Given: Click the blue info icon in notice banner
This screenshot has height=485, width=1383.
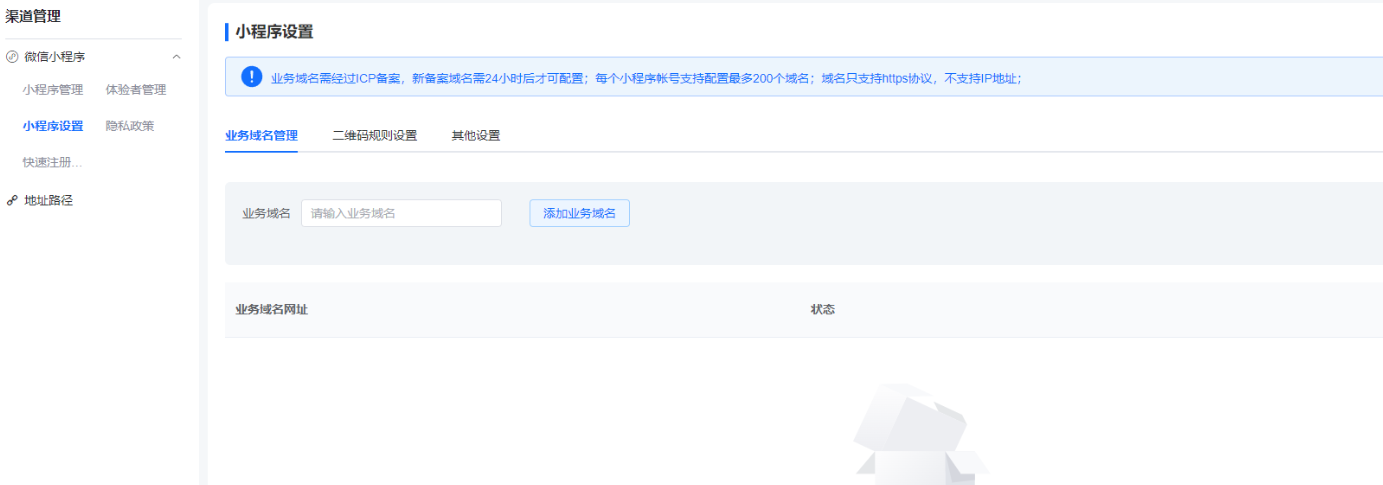Looking at the screenshot, I should 251,77.
